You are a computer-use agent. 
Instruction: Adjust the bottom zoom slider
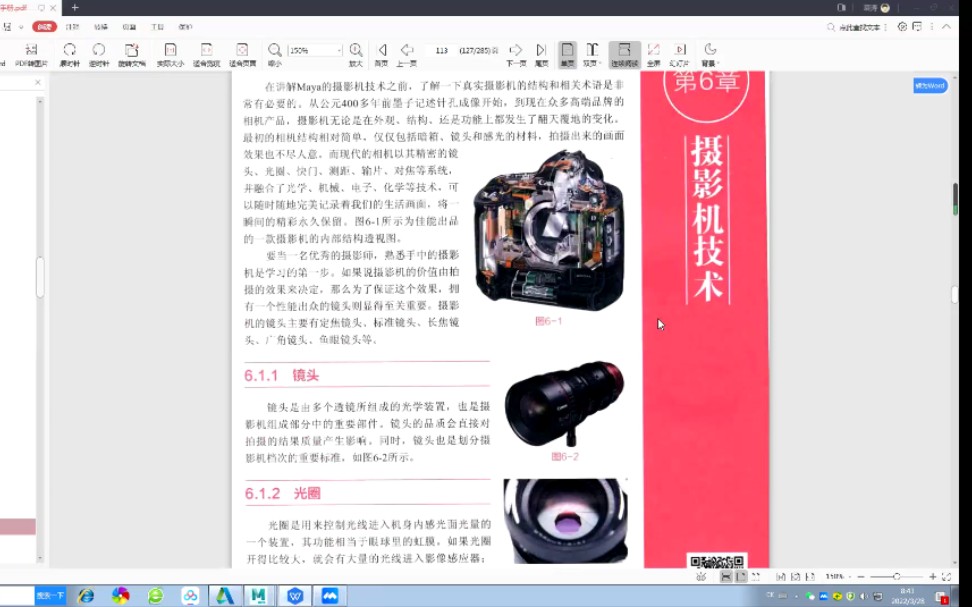(897, 576)
